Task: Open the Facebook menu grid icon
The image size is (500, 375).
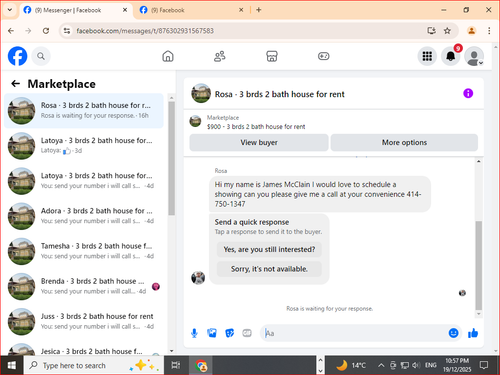Action: click(427, 56)
